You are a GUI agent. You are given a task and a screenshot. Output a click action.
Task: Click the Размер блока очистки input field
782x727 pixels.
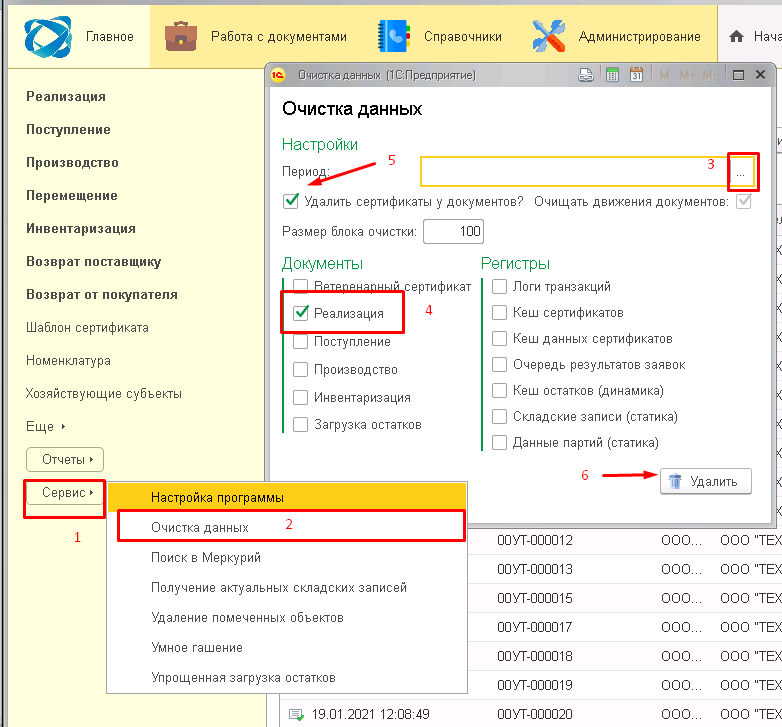point(453,232)
